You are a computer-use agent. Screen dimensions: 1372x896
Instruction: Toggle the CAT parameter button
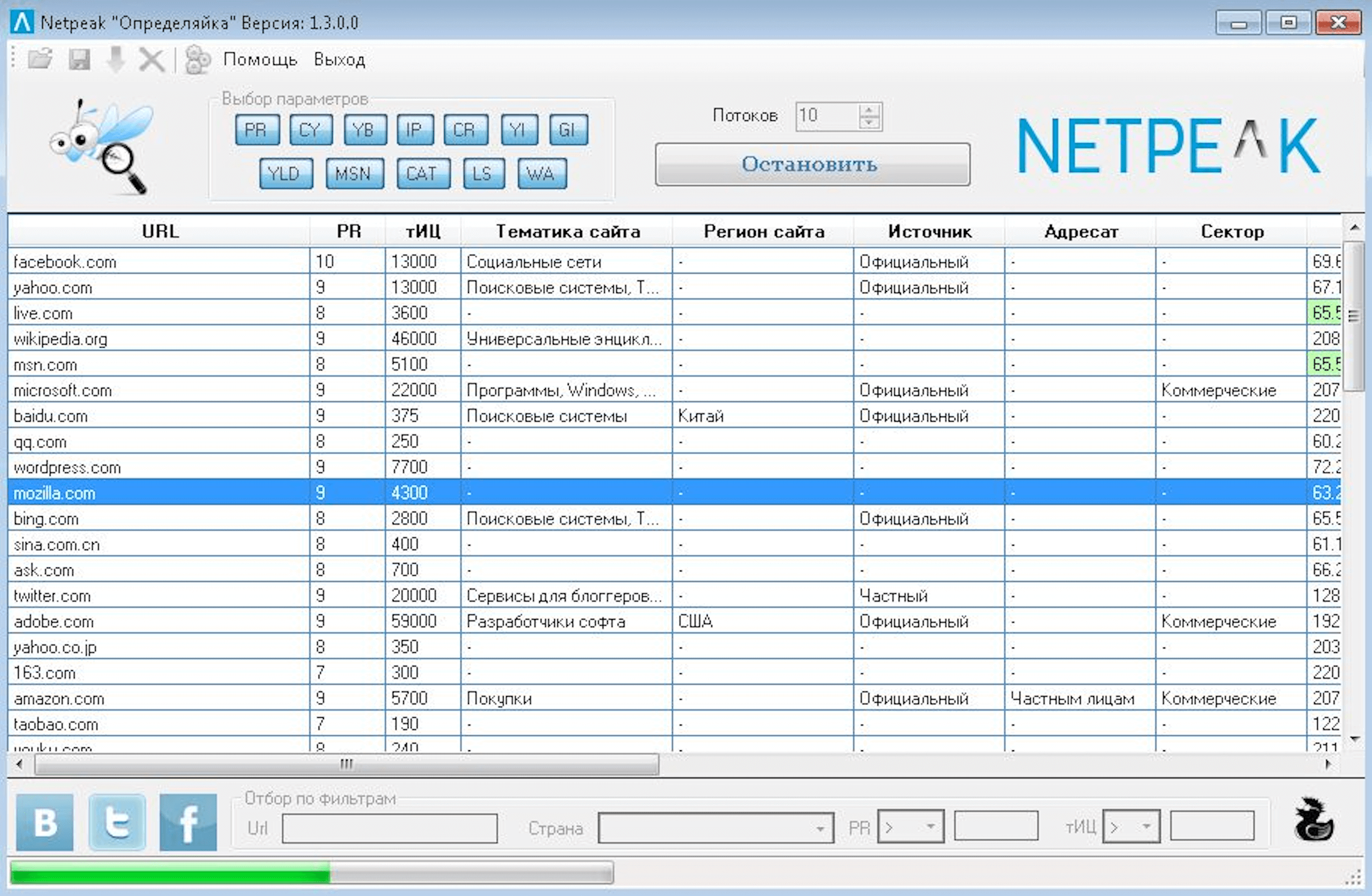[x=423, y=174]
